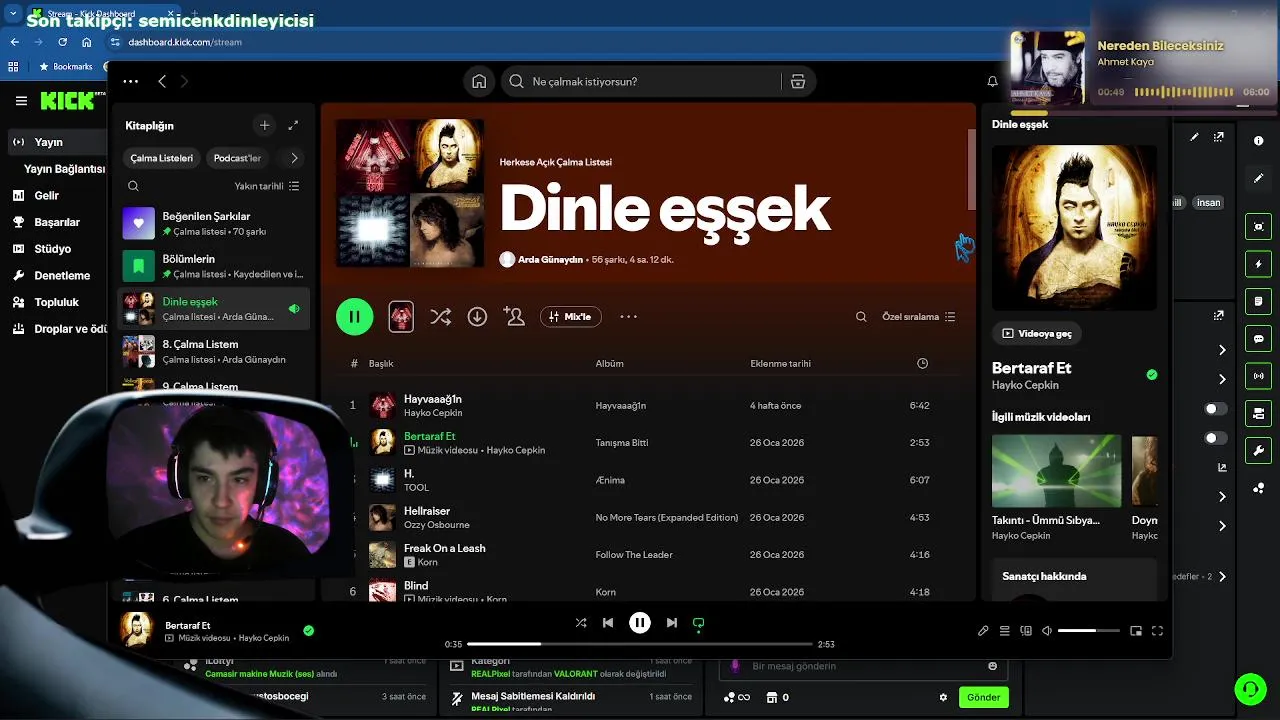Adjust Spotify volume slider

click(x=1088, y=631)
